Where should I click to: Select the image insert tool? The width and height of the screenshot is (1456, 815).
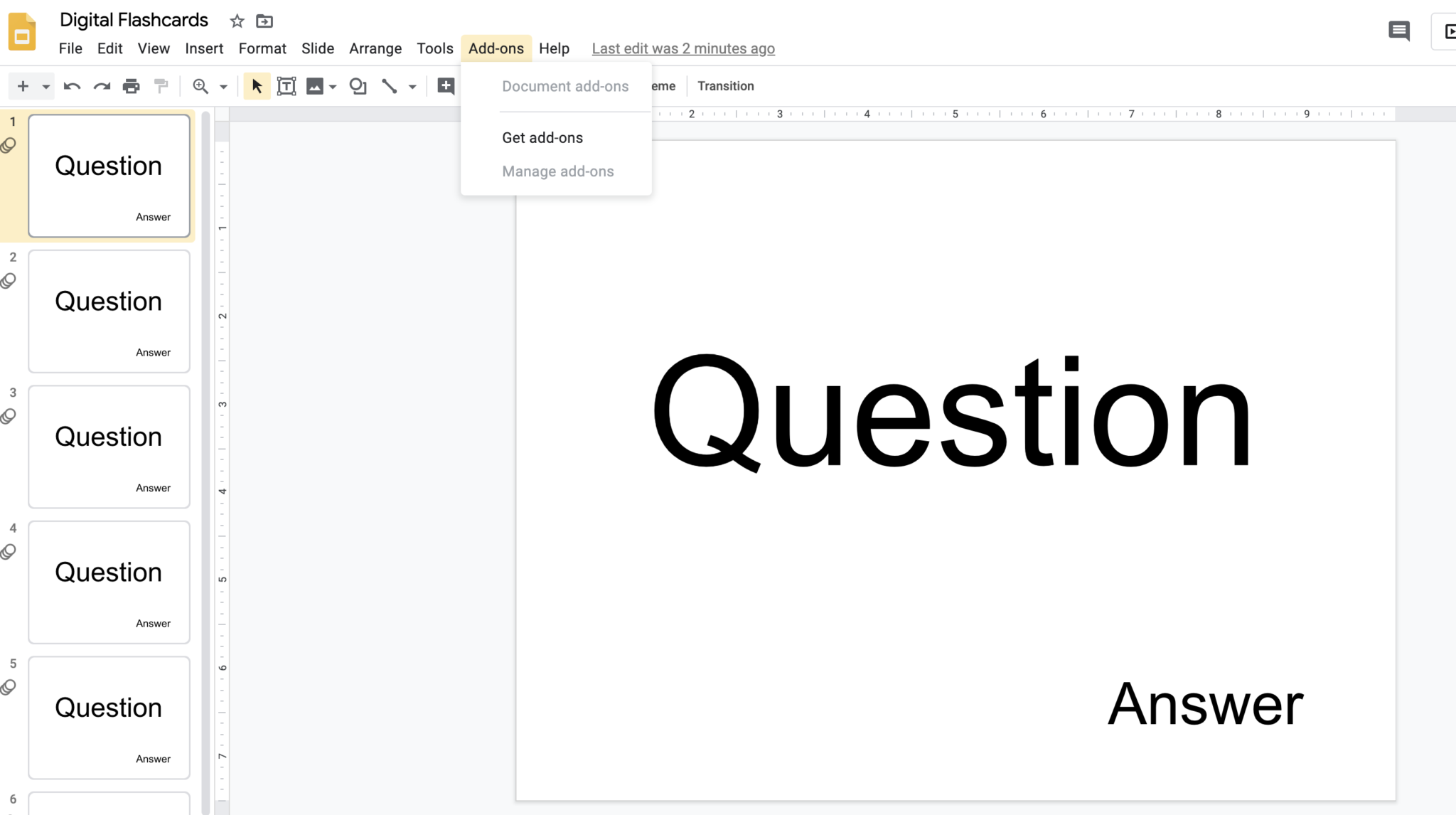[315, 86]
